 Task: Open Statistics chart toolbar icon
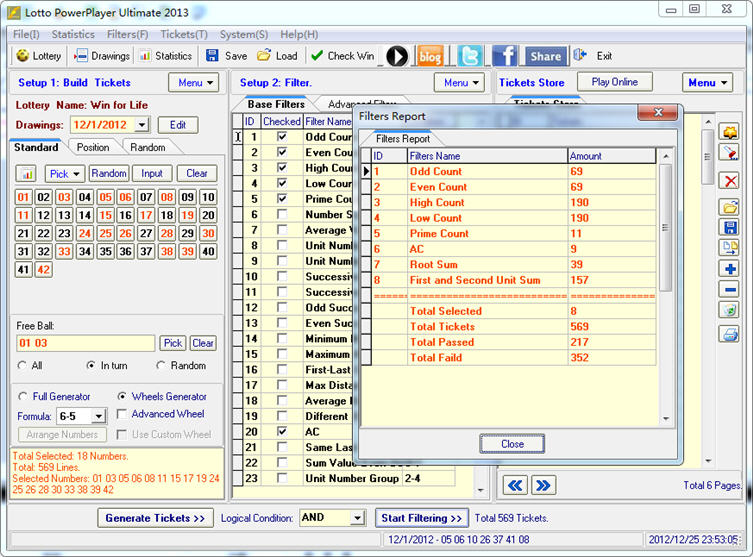tap(145, 56)
